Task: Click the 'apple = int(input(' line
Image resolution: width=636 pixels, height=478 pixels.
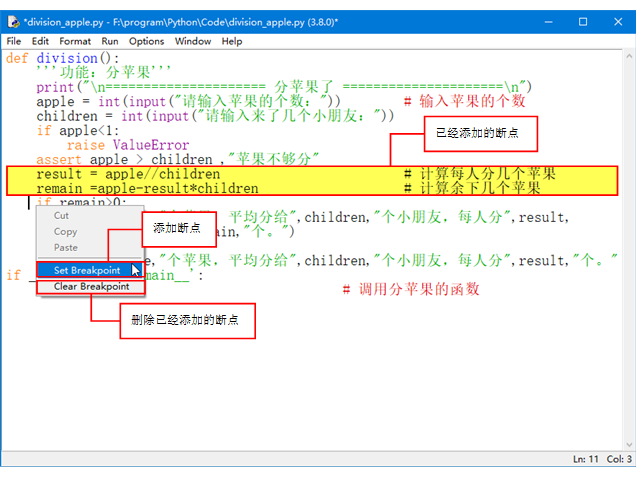Action: coord(188,102)
